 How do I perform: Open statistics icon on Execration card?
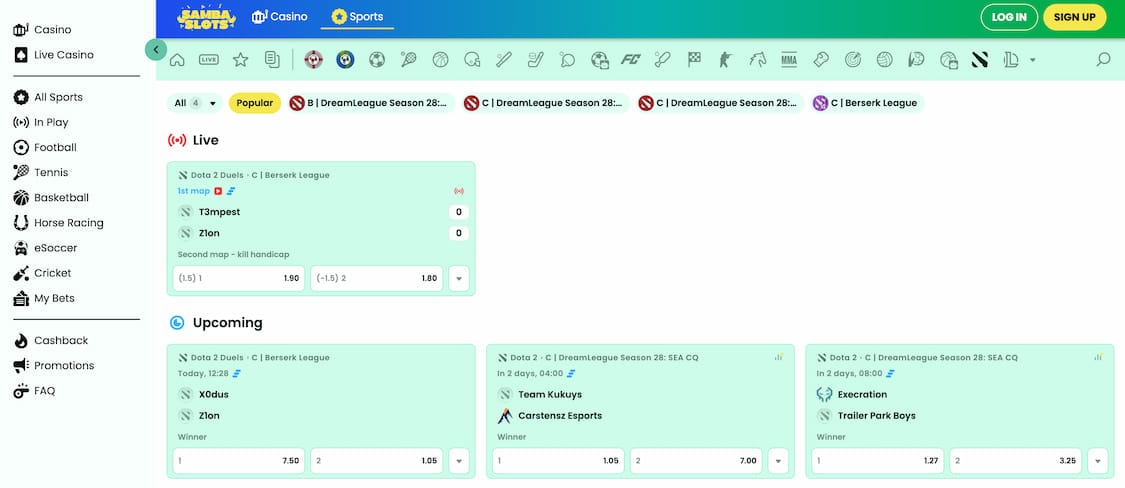point(1098,357)
